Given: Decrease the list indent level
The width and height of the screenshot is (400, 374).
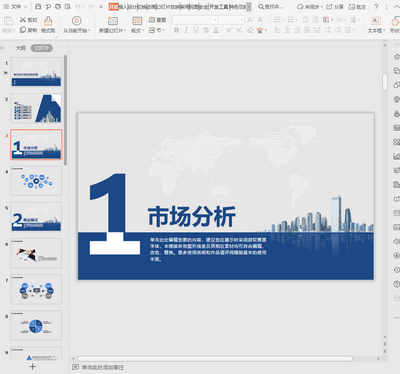Looking at the screenshot, I should click(x=305, y=20).
